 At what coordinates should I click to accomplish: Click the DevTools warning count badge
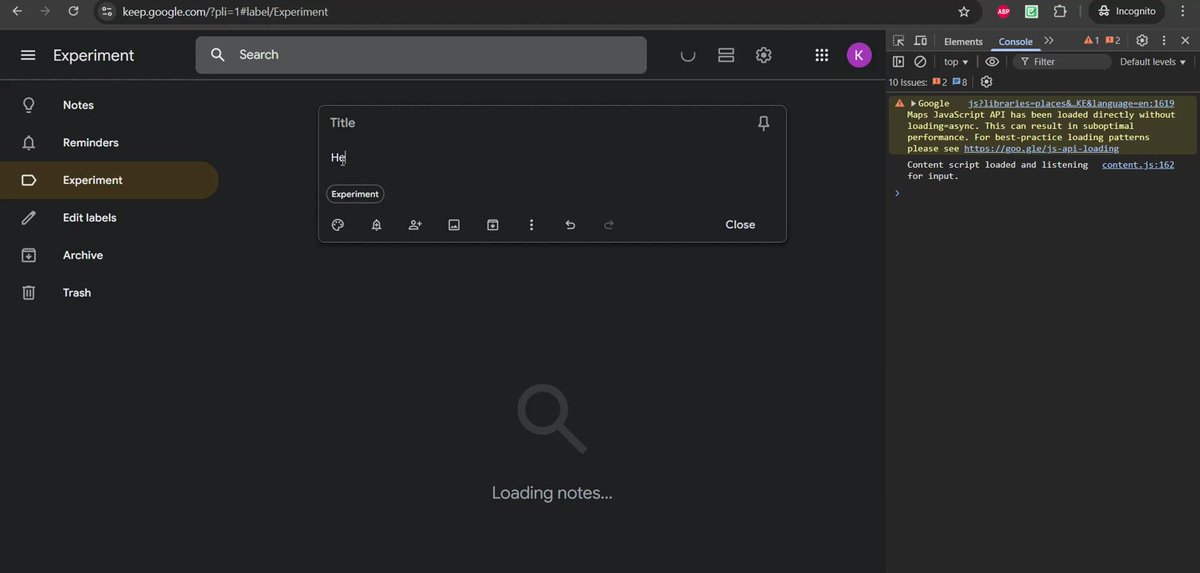1091,41
